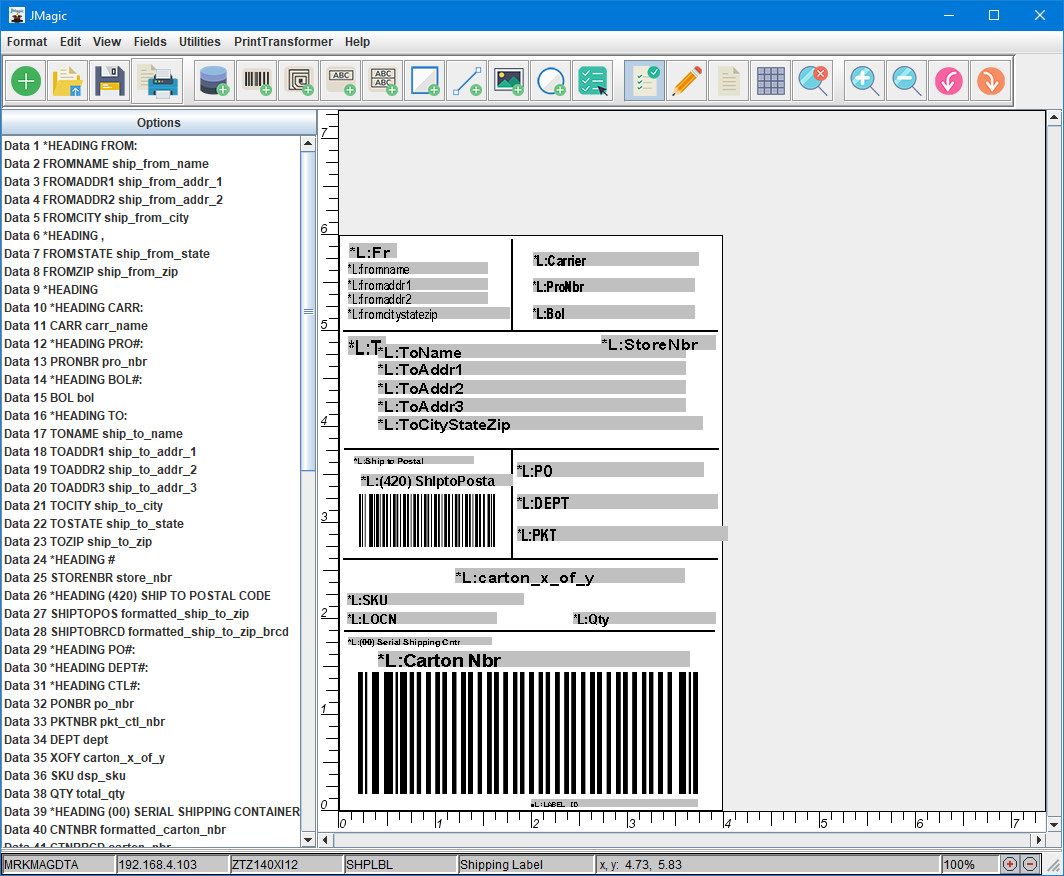Screen dimensions: 1064x876
Task: Select the pencil edit tool
Action: 687,81
